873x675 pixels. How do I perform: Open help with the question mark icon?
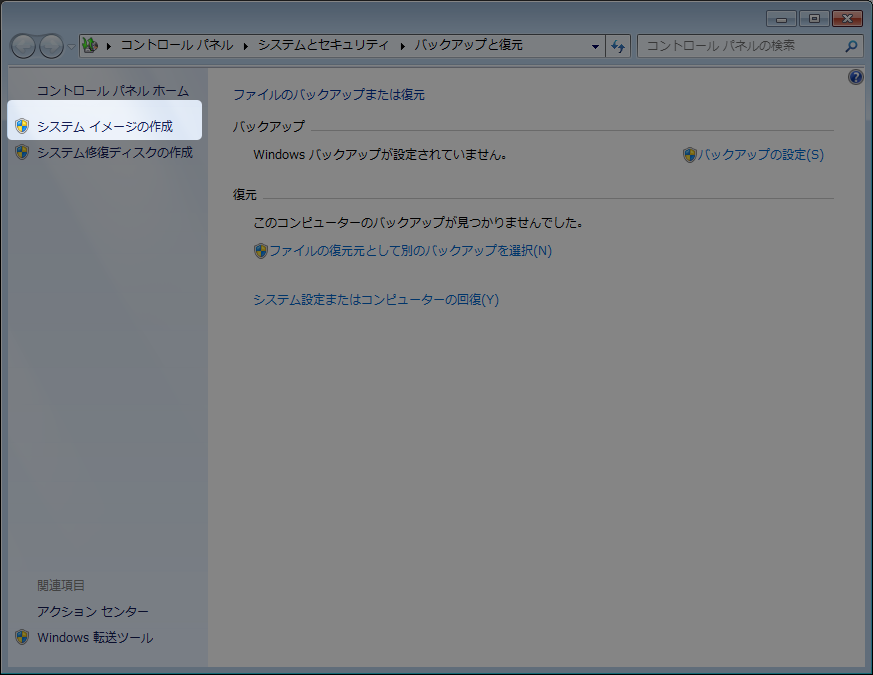(x=856, y=77)
